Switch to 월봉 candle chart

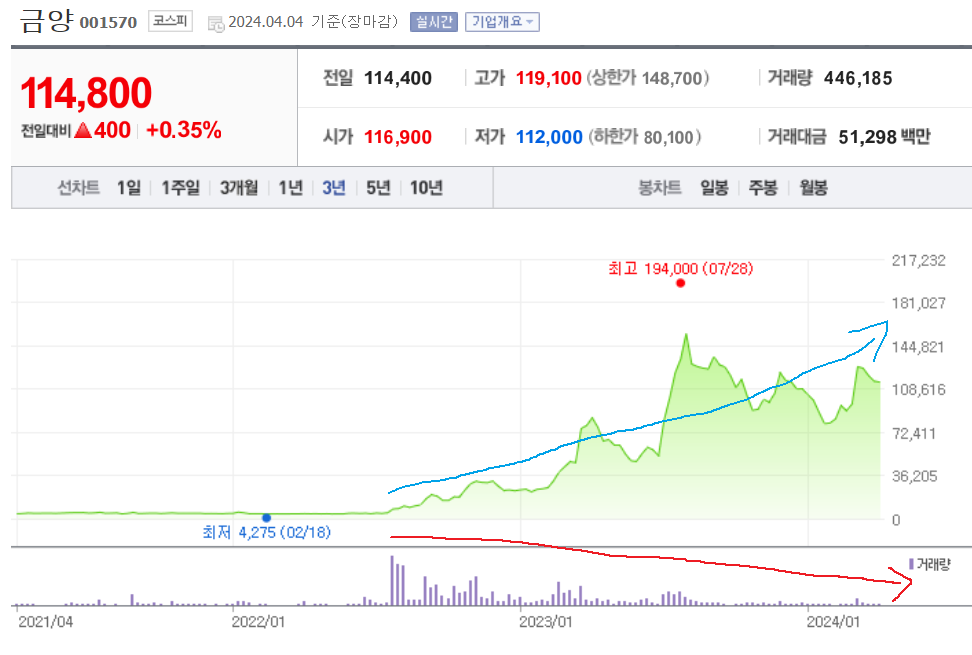click(813, 188)
